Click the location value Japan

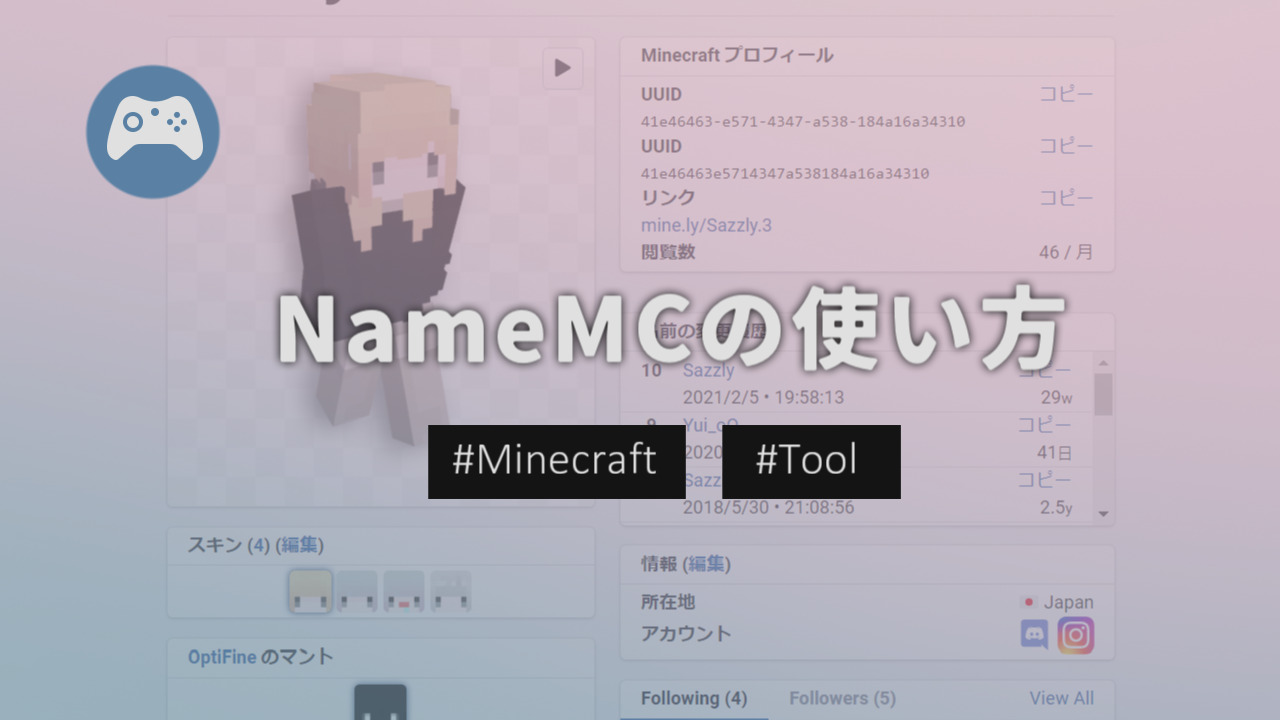[1069, 602]
